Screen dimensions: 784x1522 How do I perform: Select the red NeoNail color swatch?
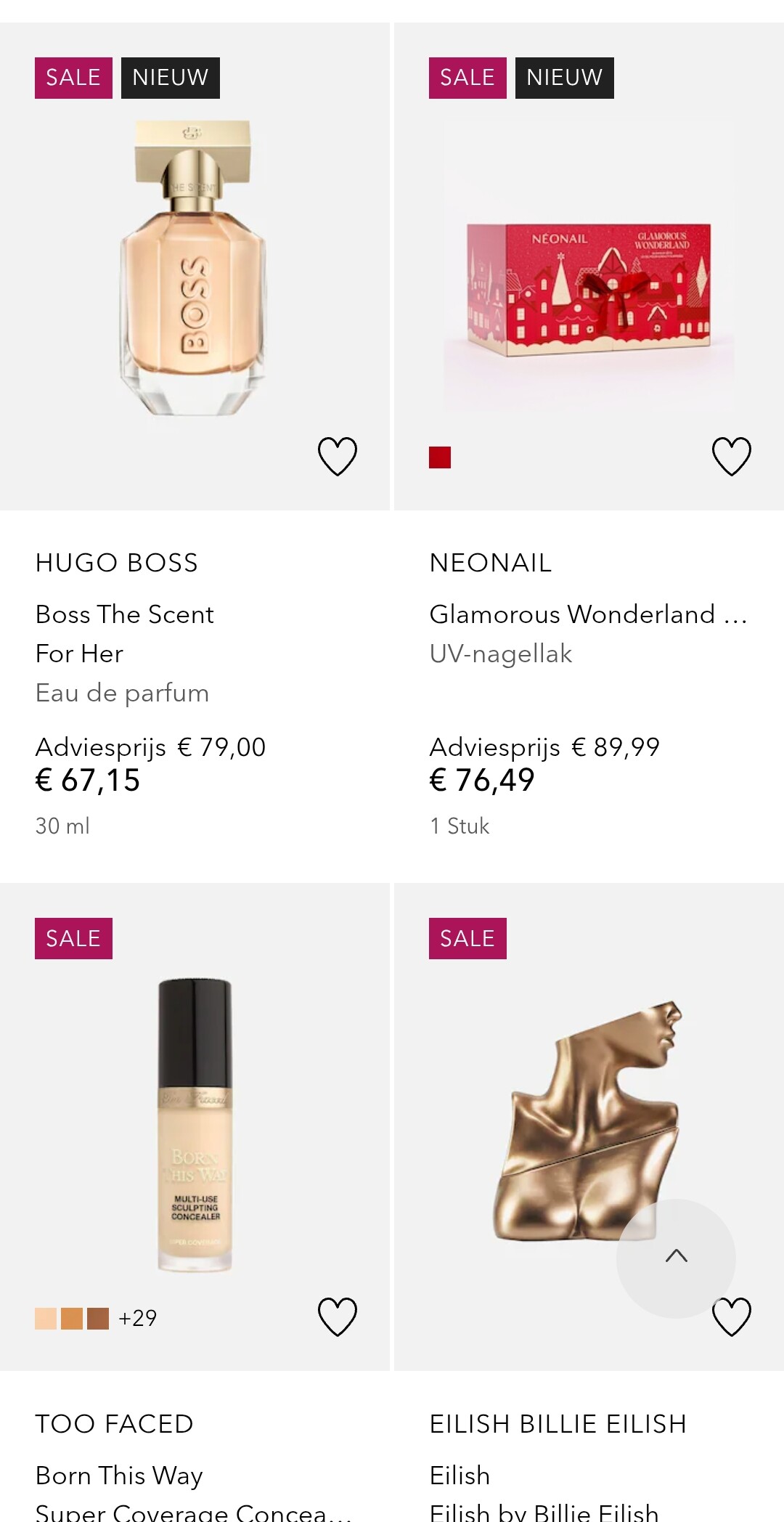tap(440, 457)
